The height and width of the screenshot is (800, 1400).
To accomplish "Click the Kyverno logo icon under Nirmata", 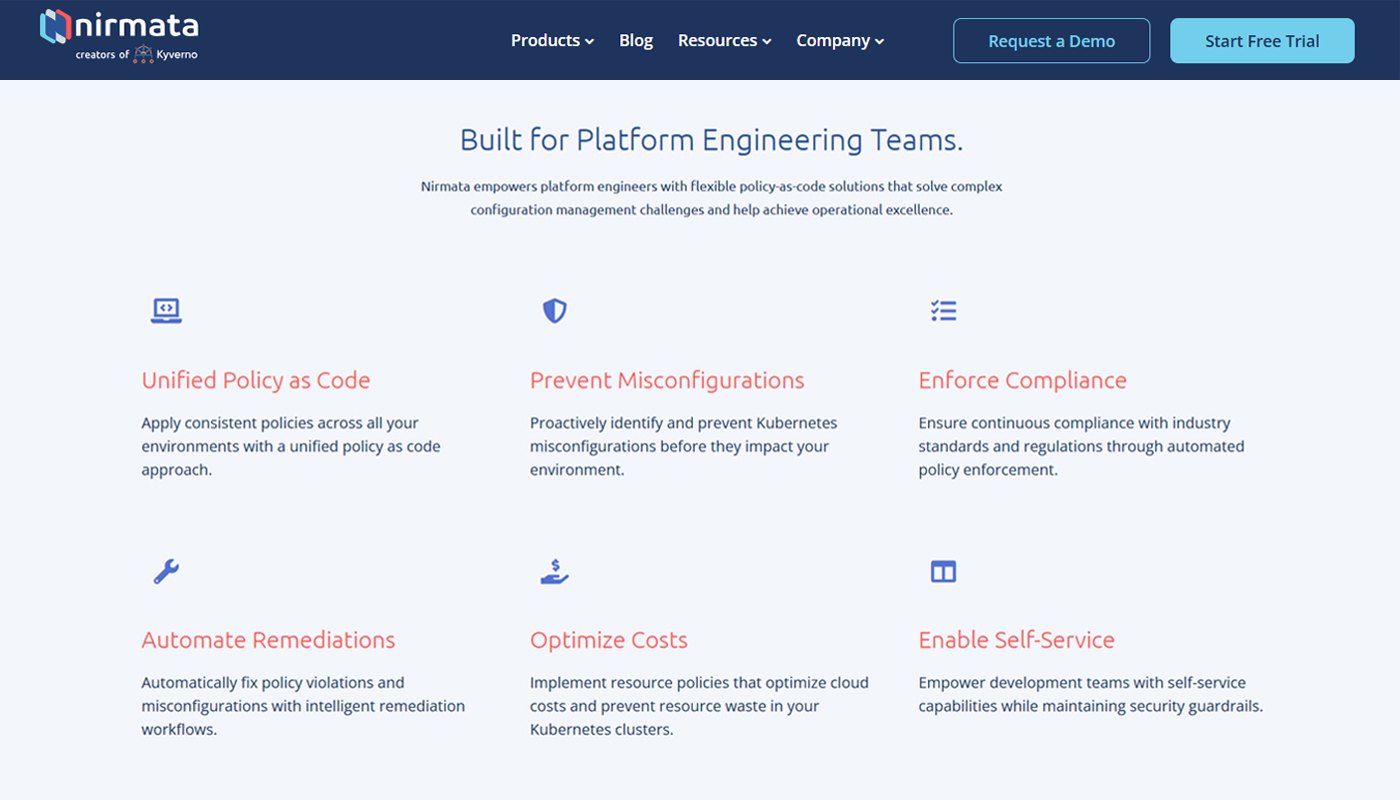I will click(x=143, y=54).
